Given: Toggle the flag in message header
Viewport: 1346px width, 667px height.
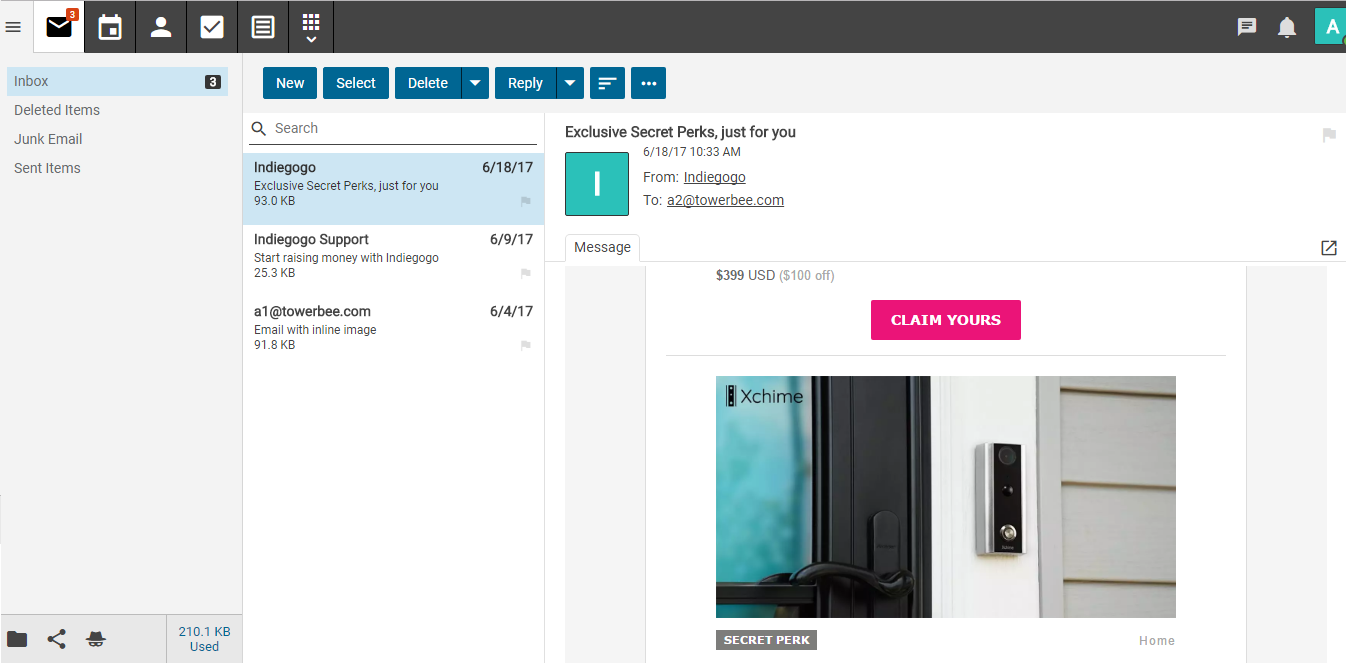Looking at the screenshot, I should 1329,135.
